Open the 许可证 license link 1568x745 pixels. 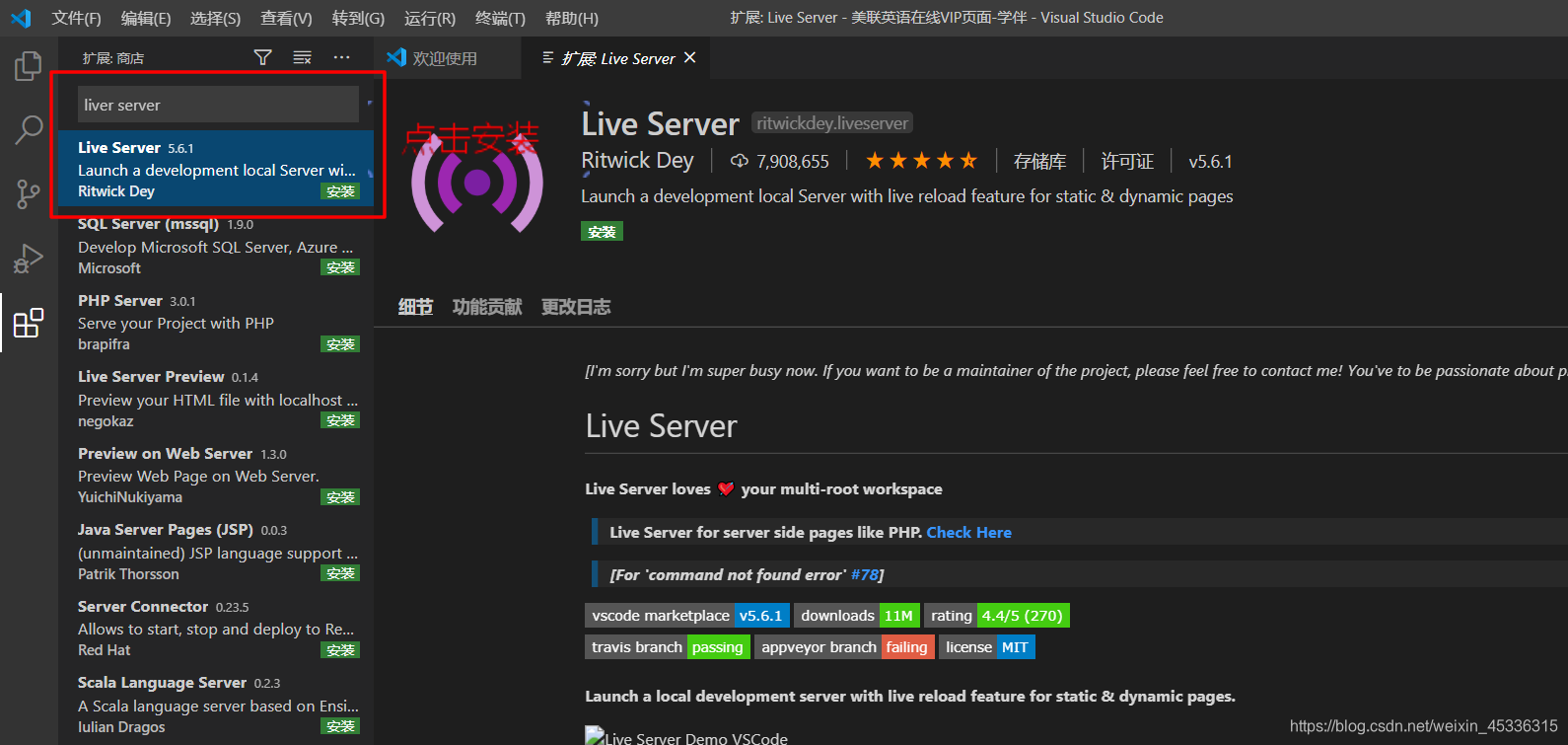pos(1127,162)
